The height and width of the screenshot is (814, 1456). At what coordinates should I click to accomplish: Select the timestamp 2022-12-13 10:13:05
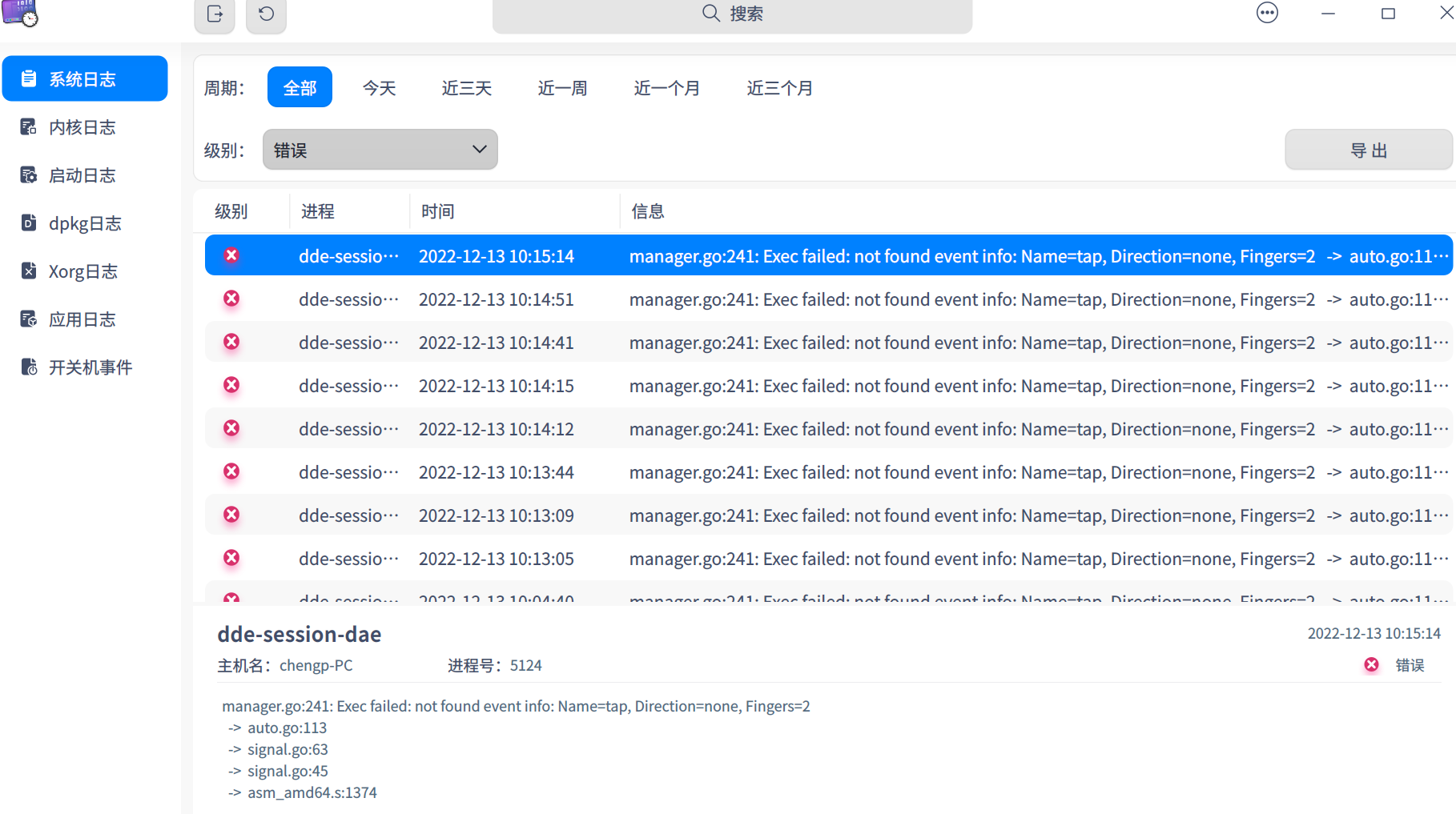(497, 559)
